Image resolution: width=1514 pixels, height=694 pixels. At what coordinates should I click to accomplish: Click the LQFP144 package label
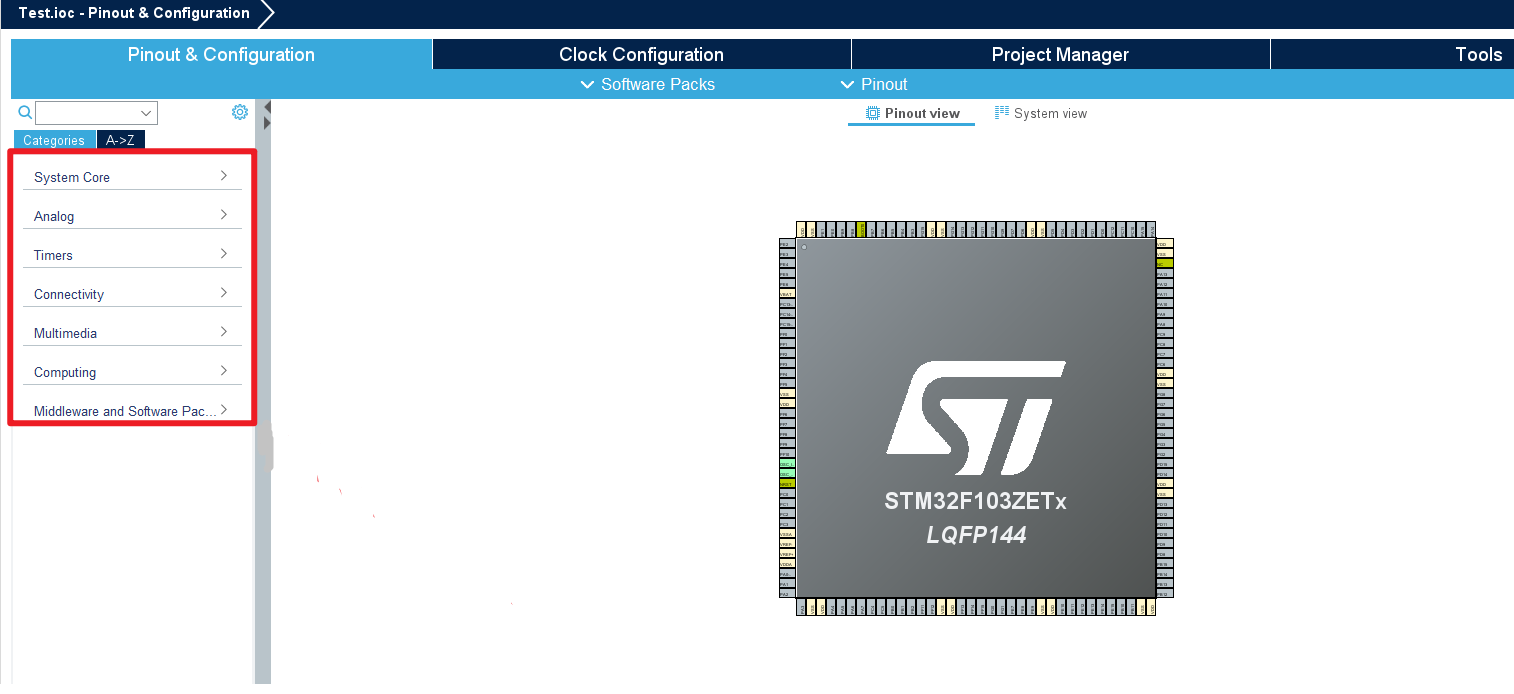pyautogui.click(x=976, y=535)
